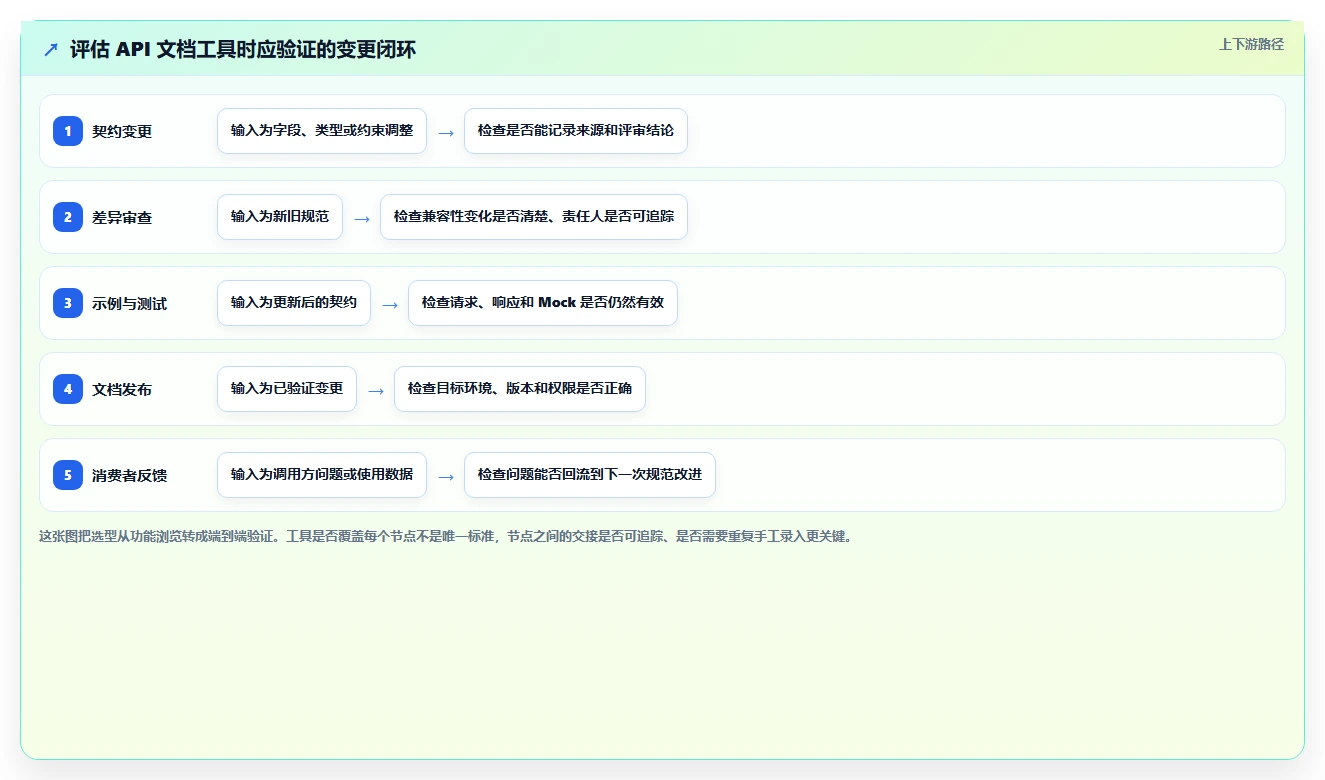
Task: Click the 输入为更新后的契约 box
Action: [294, 303]
